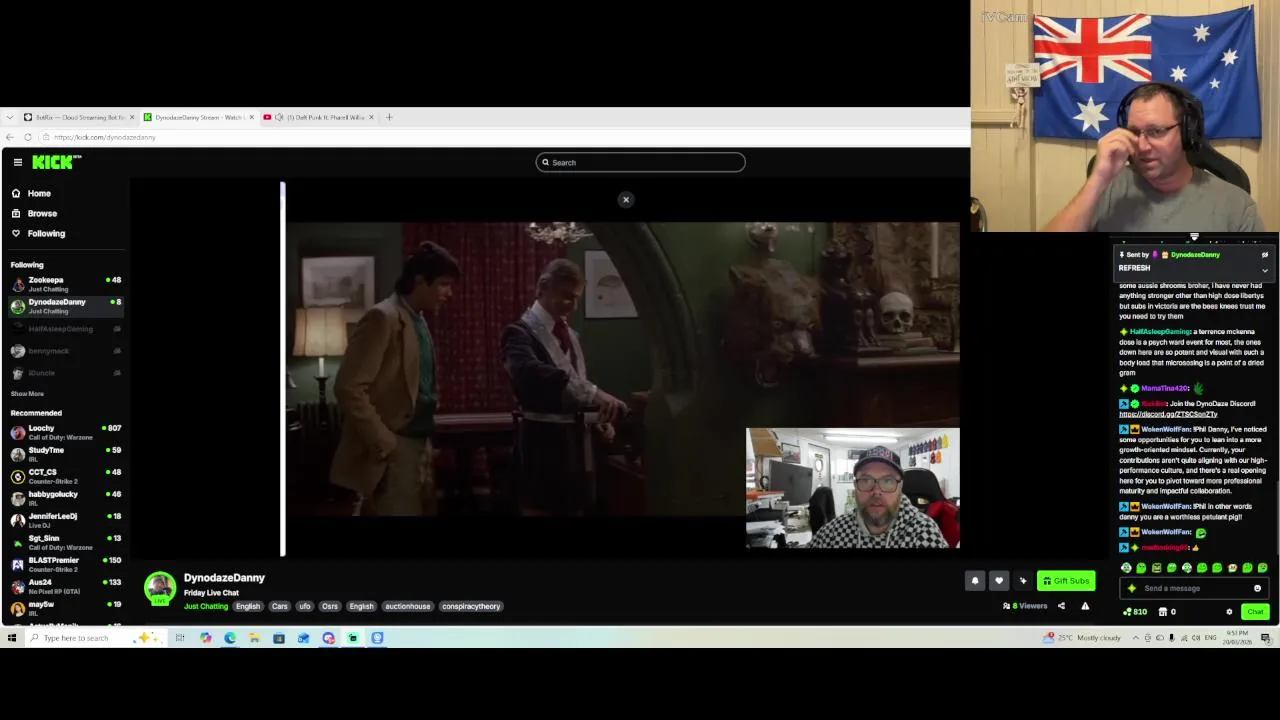Viewport: 1280px width, 720px height.
Task: Open the Sgt_Sinn recommended channel
Action: click(x=65, y=542)
